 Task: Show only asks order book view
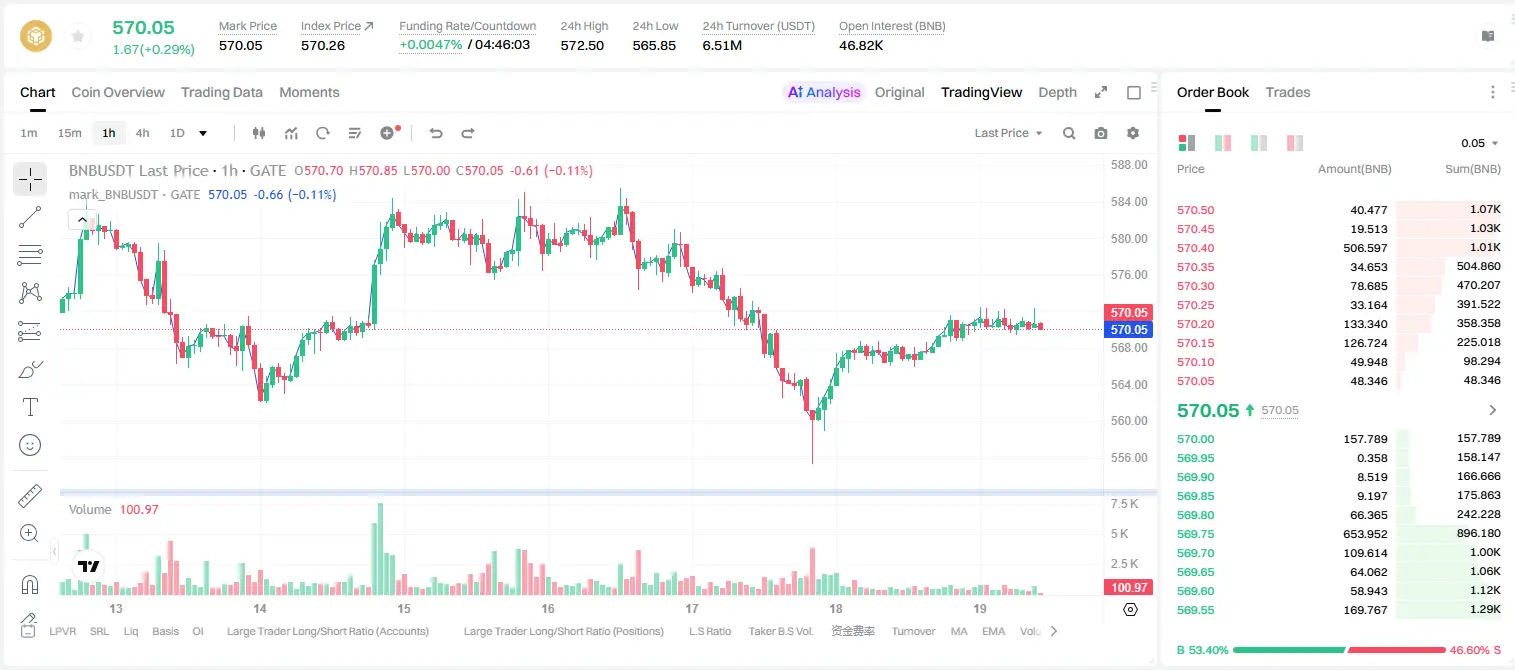coord(1295,143)
